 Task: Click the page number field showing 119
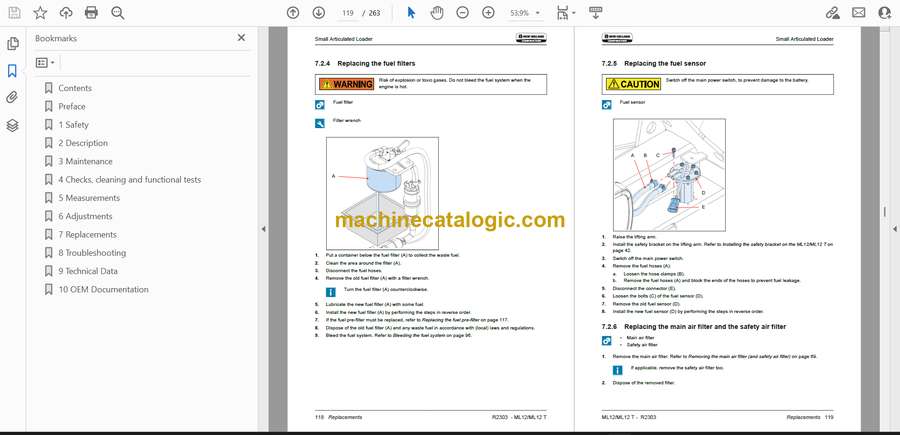point(347,13)
